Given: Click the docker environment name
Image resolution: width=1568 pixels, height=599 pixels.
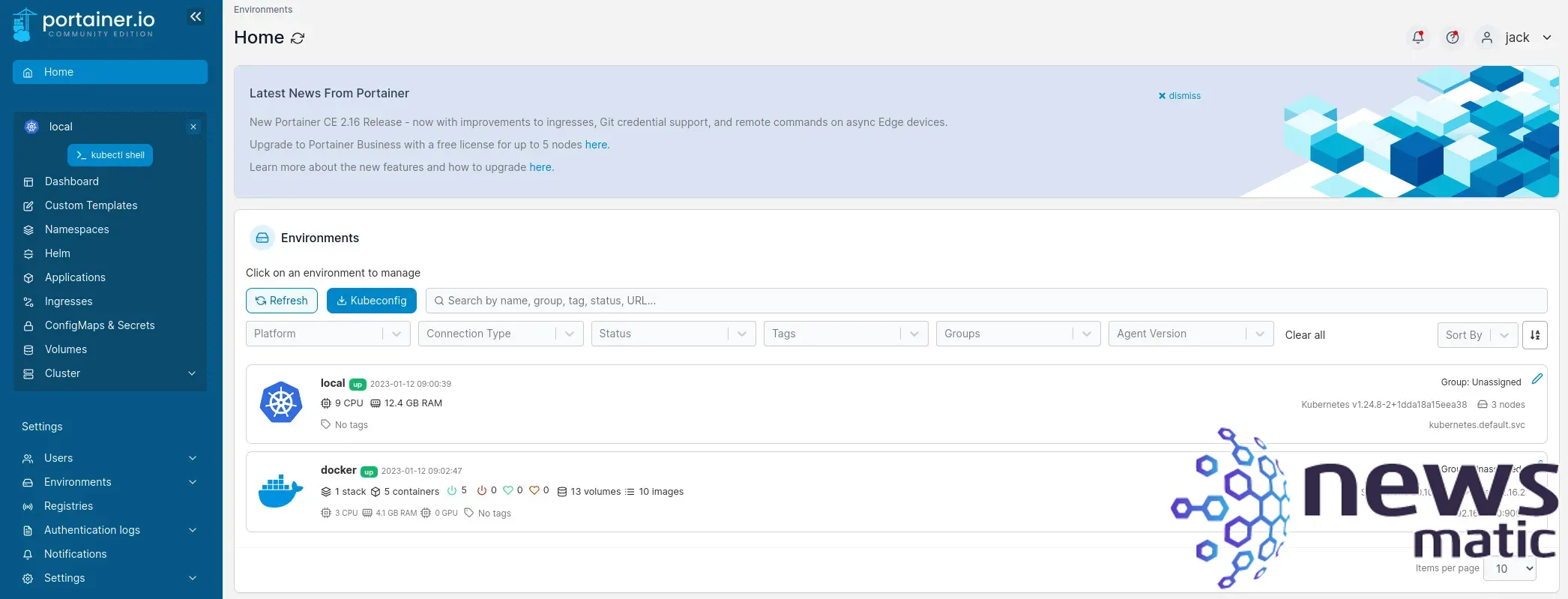Looking at the screenshot, I should [339, 470].
